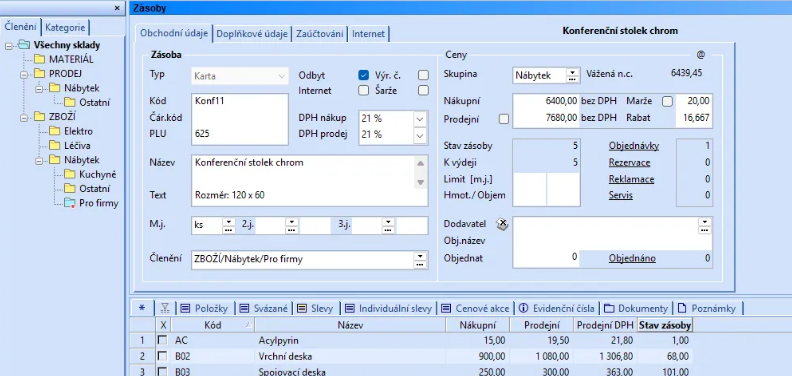792x376 pixels.
Task: Collapse the ZBOŽÍ tree node
Action: point(24,117)
